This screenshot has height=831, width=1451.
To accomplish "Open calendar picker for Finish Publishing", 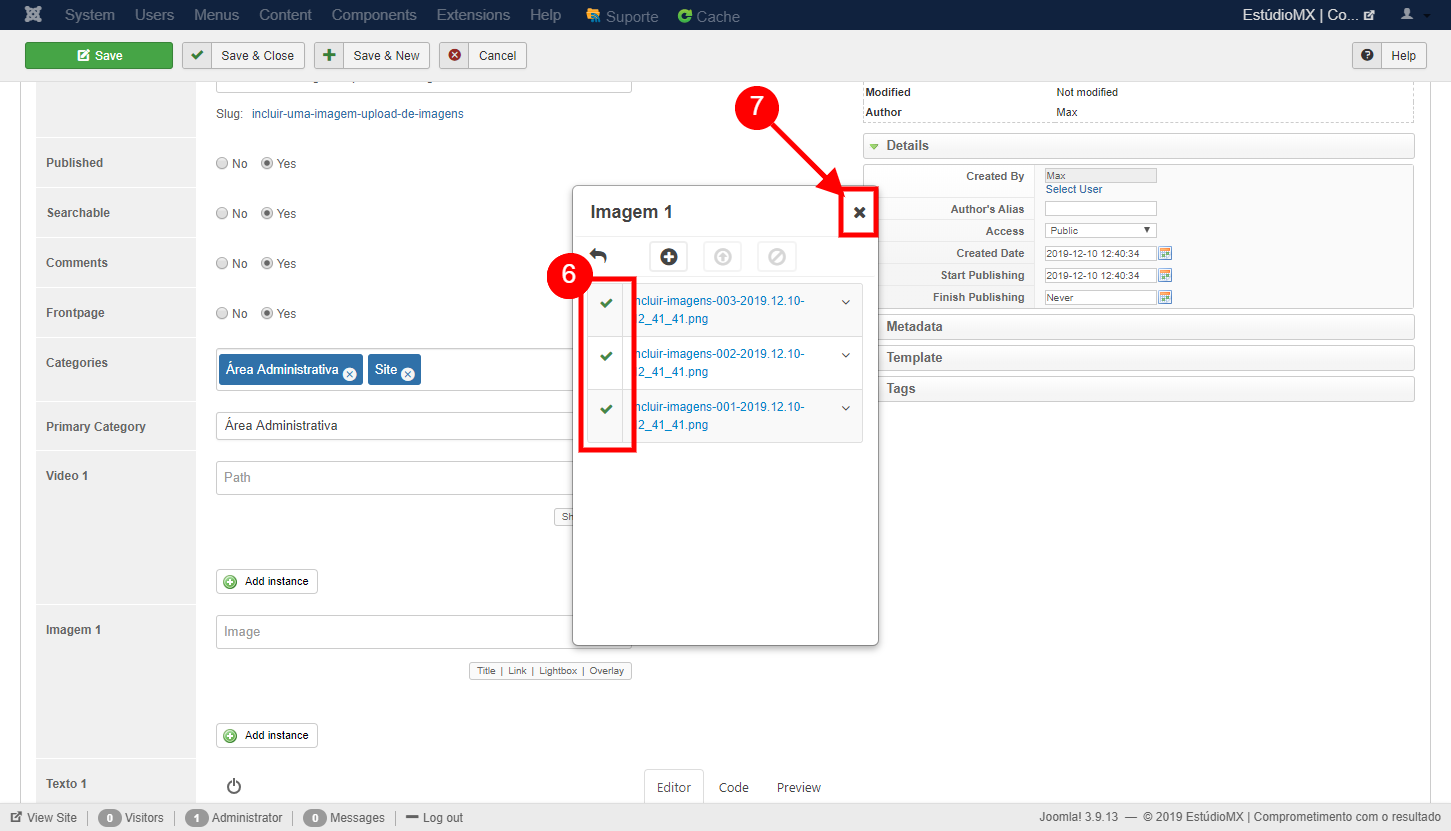I will [x=1165, y=297].
